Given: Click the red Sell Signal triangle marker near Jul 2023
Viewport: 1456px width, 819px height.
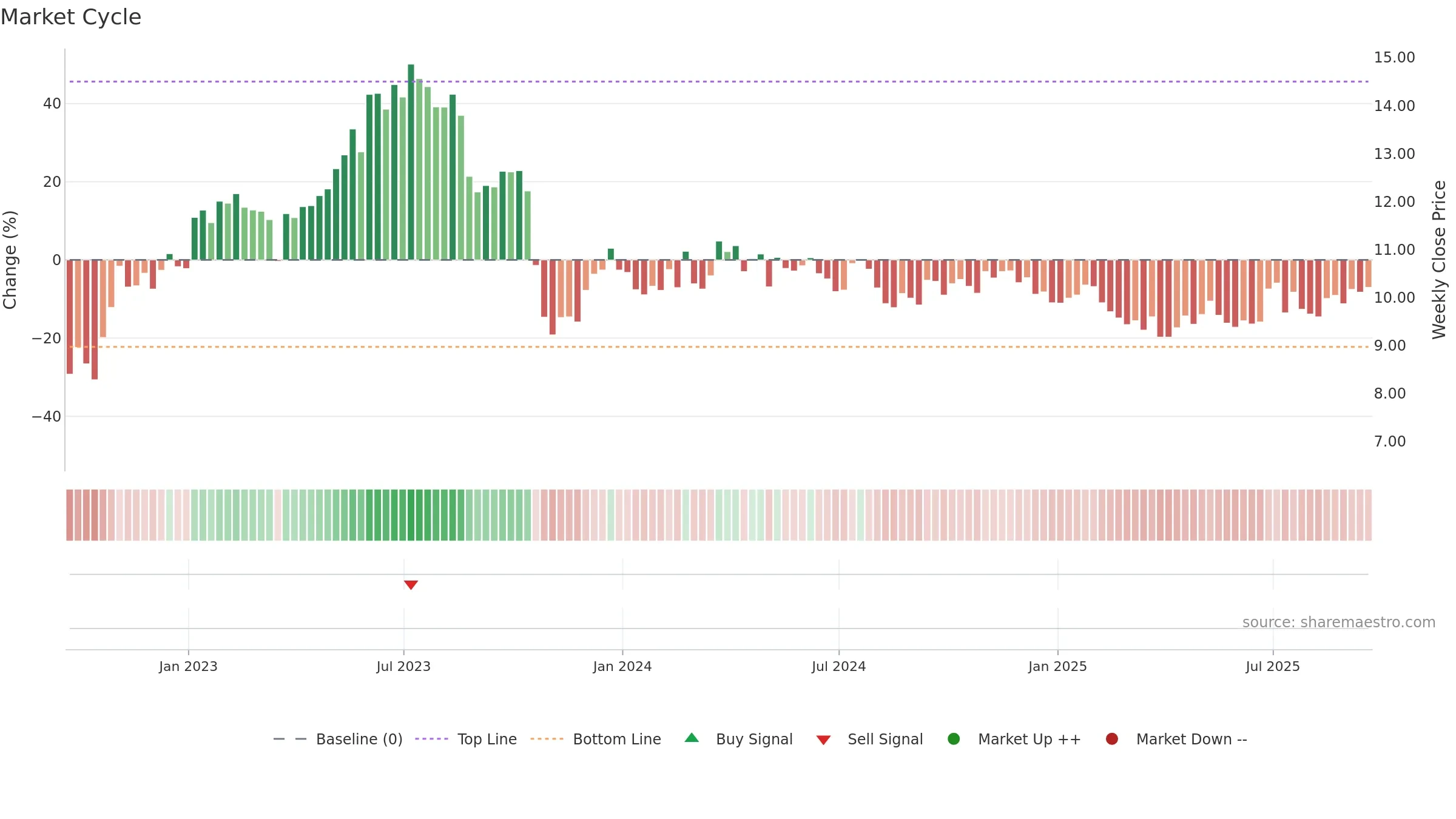Looking at the screenshot, I should point(411,585).
